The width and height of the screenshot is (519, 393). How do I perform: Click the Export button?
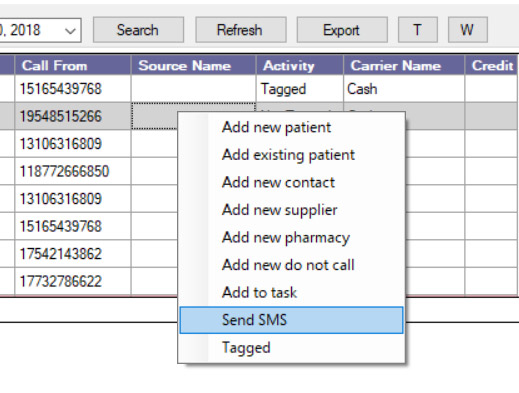coord(342,30)
